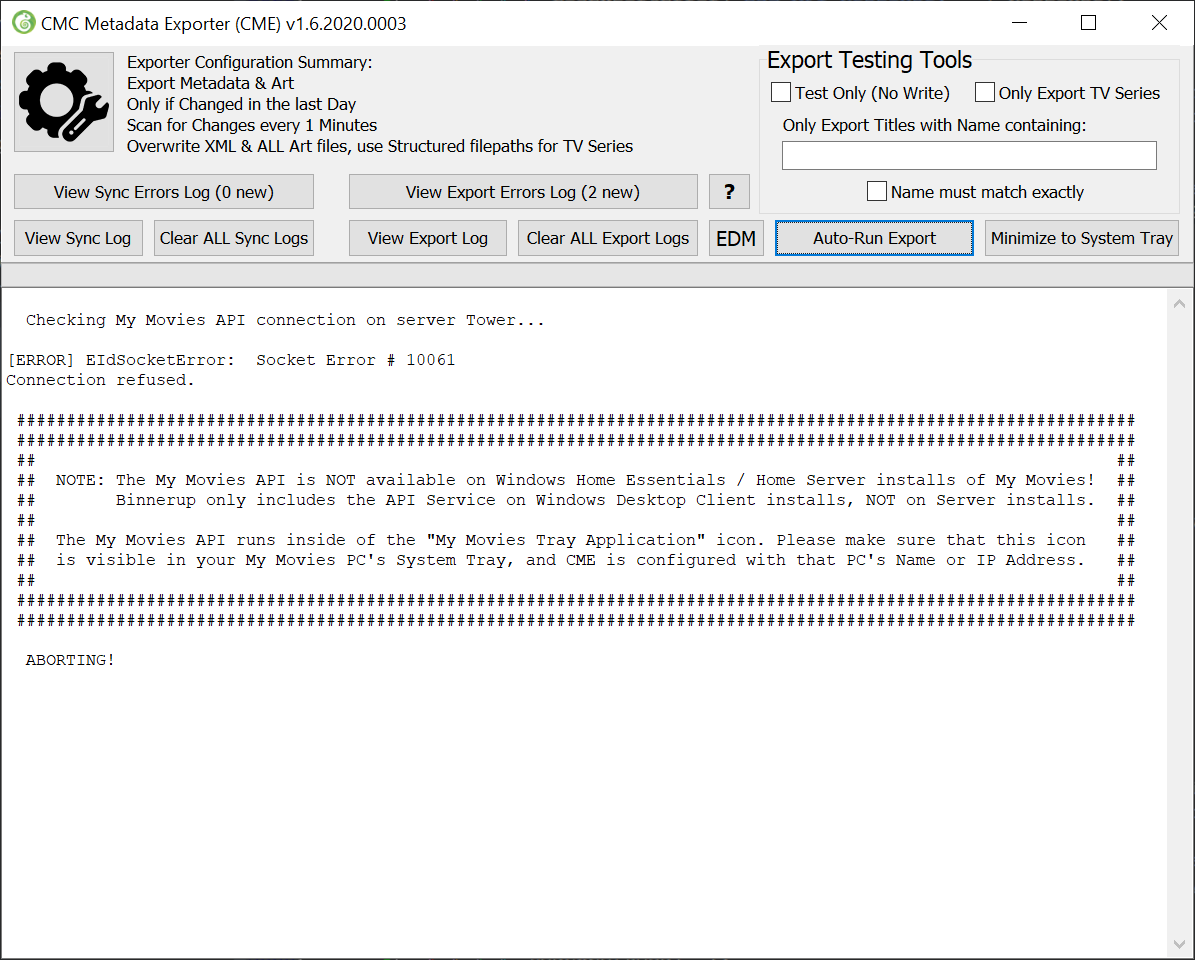The width and height of the screenshot is (1195, 960).
Task: Focus the title name filter text field
Action: 969,155
